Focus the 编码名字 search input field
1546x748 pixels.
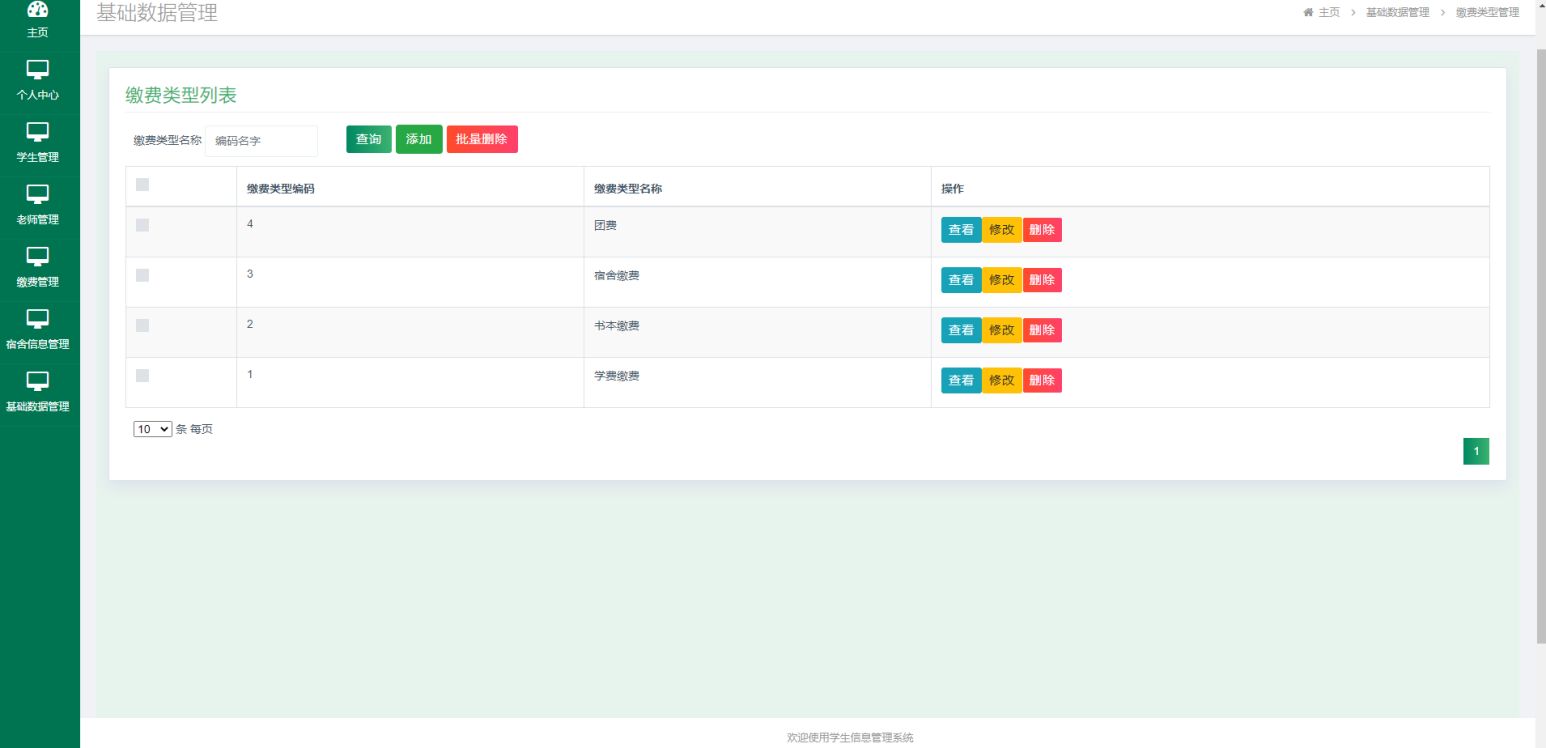pos(262,141)
